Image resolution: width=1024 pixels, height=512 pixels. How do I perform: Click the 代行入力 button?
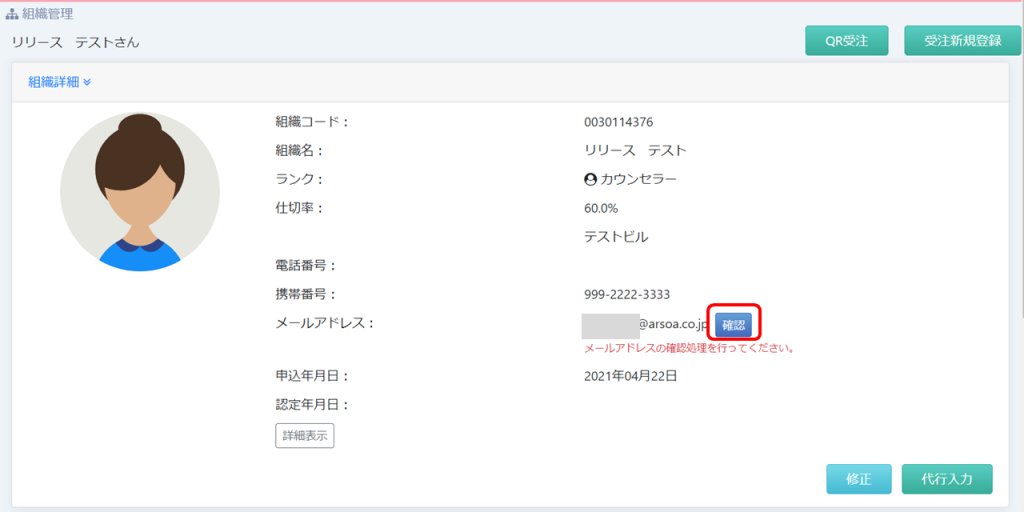coord(946,479)
